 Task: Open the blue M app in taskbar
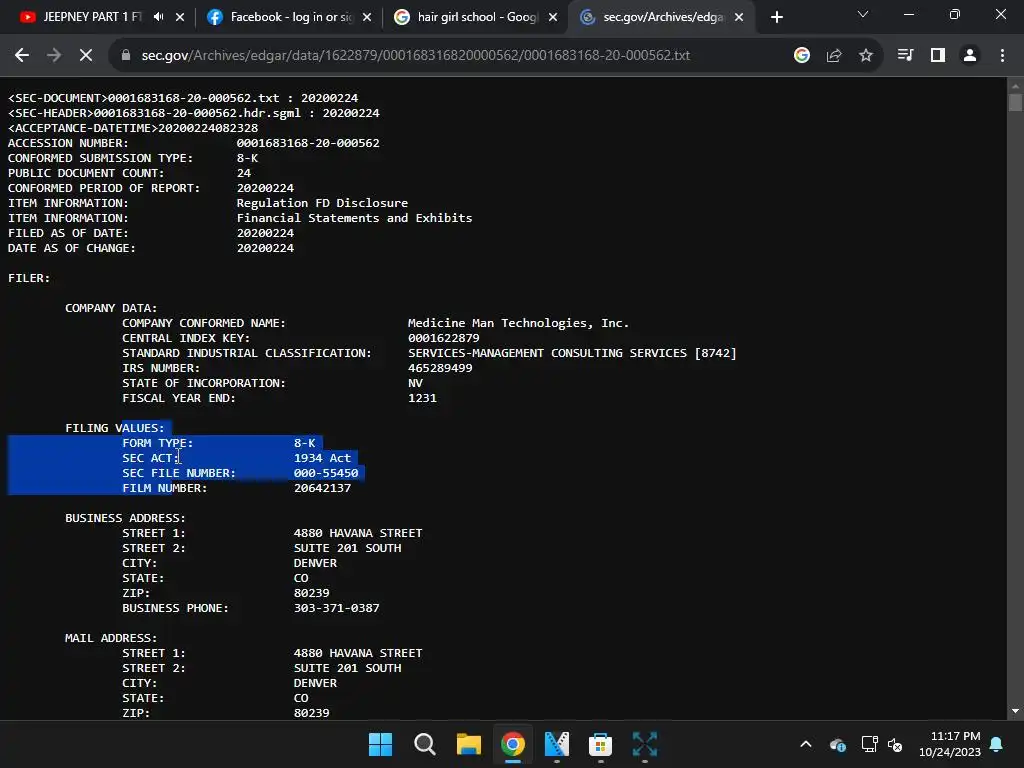(x=556, y=744)
